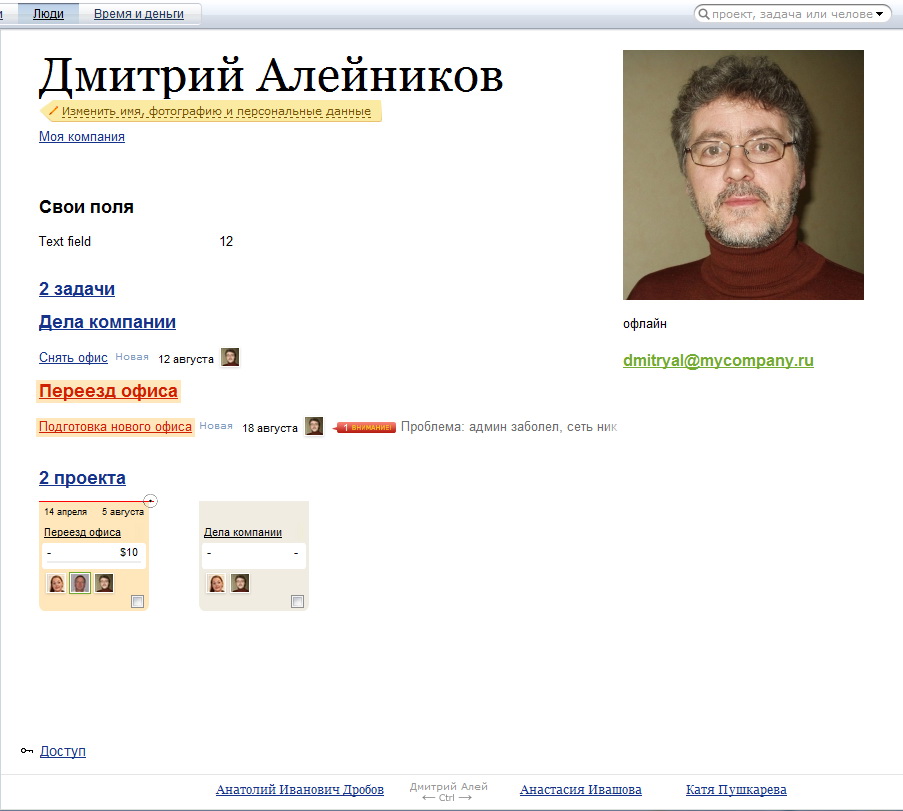Screen dimensions: 903x811
Task: Tick the checkbox on 'Дела компании' project card
Action: (297, 601)
